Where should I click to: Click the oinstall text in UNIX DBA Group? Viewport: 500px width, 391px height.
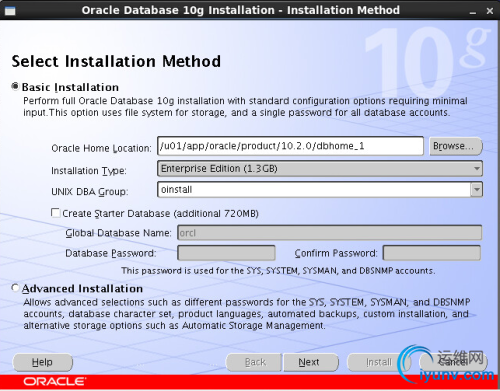[176, 190]
